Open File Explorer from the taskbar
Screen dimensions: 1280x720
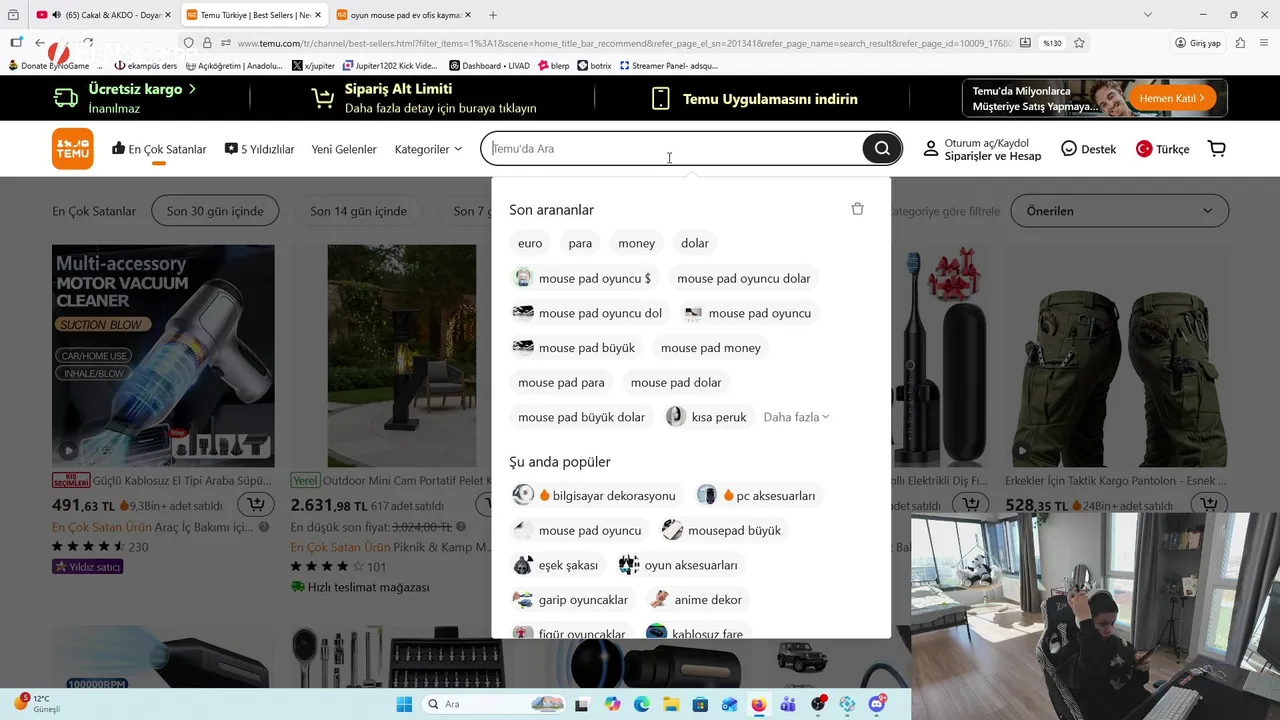coord(671,704)
